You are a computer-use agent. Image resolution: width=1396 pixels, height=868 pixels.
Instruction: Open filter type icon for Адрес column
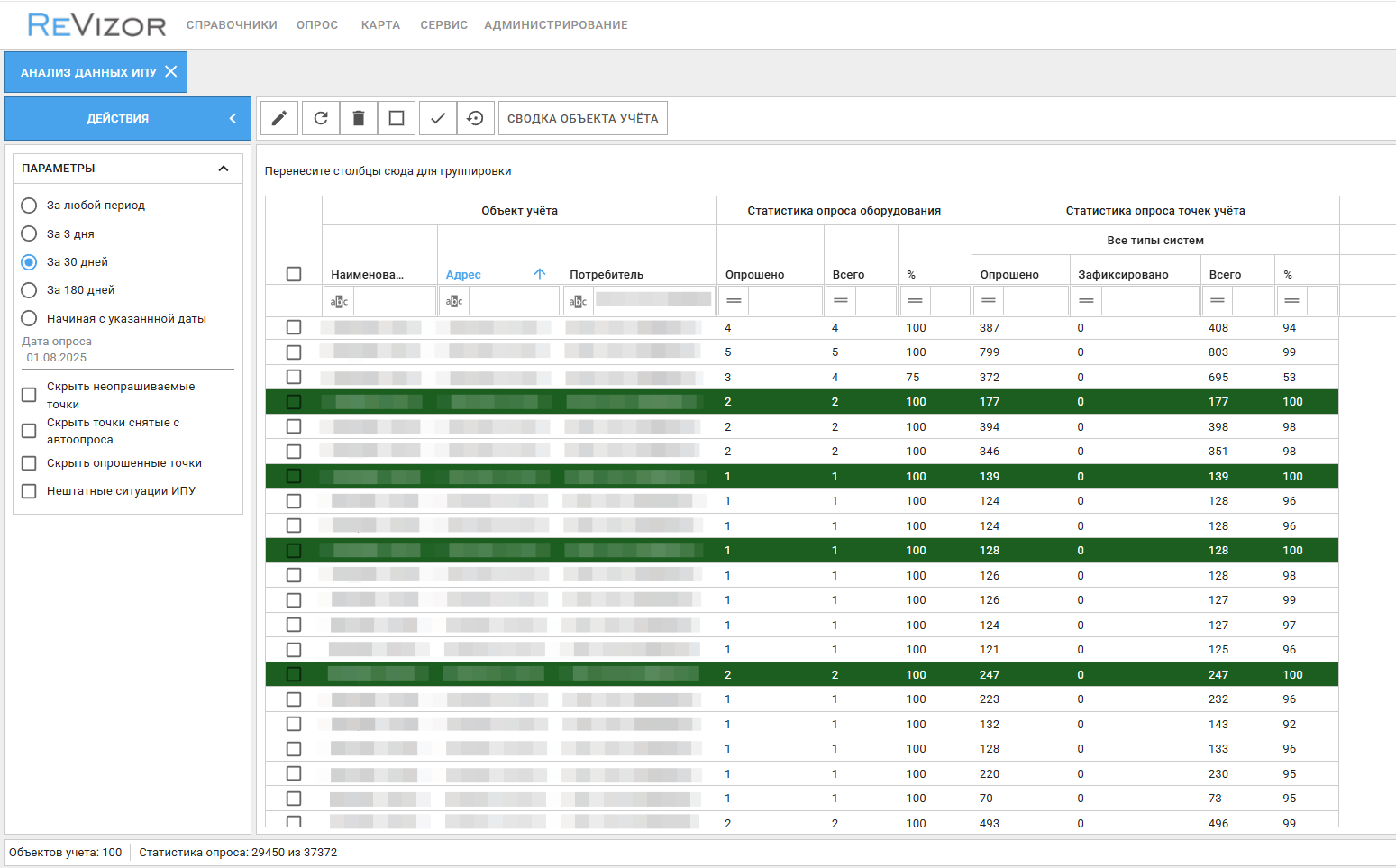(x=454, y=301)
